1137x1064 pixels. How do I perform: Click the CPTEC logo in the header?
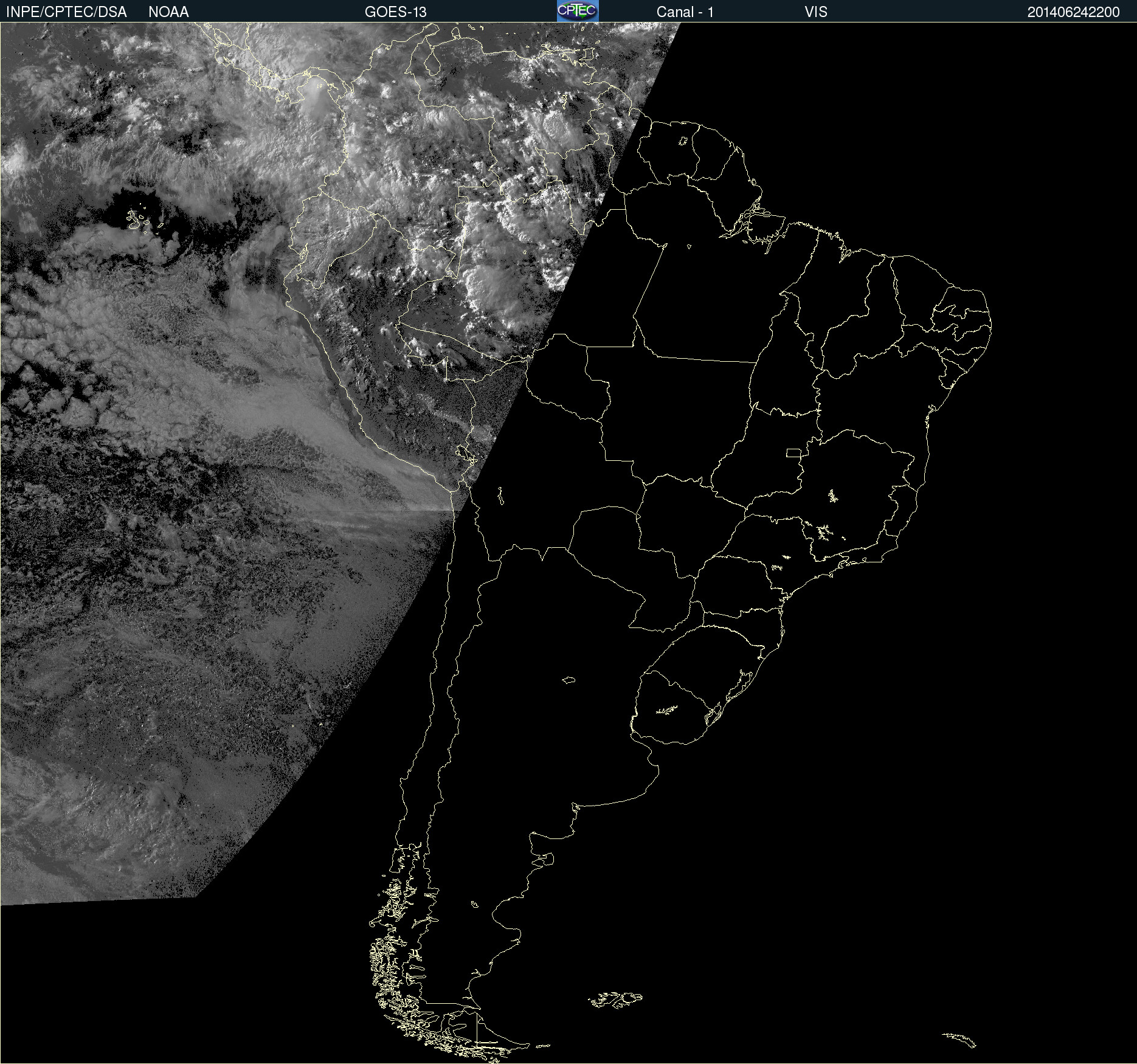coord(578,11)
